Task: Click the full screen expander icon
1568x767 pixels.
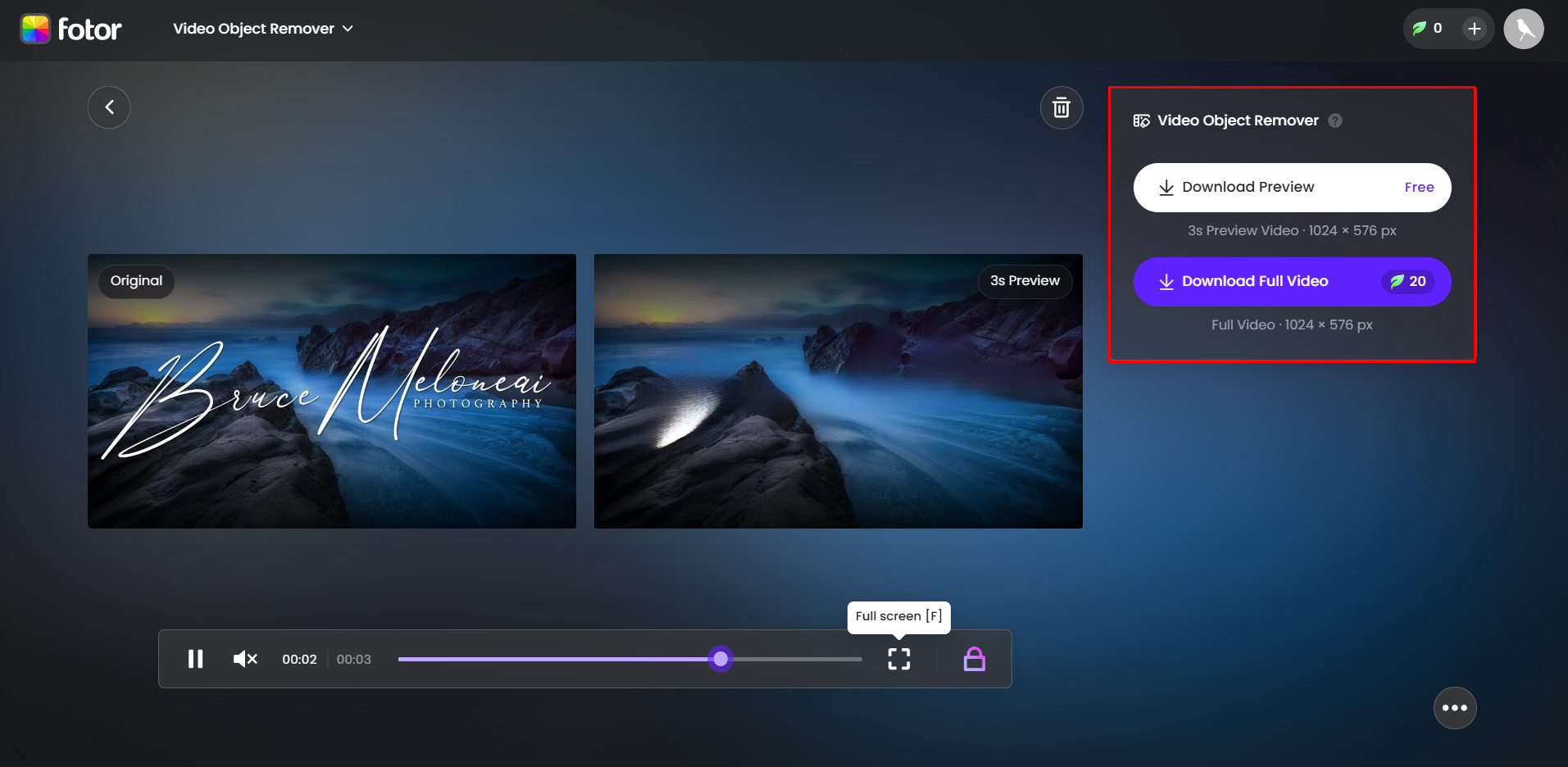Action: [898, 659]
